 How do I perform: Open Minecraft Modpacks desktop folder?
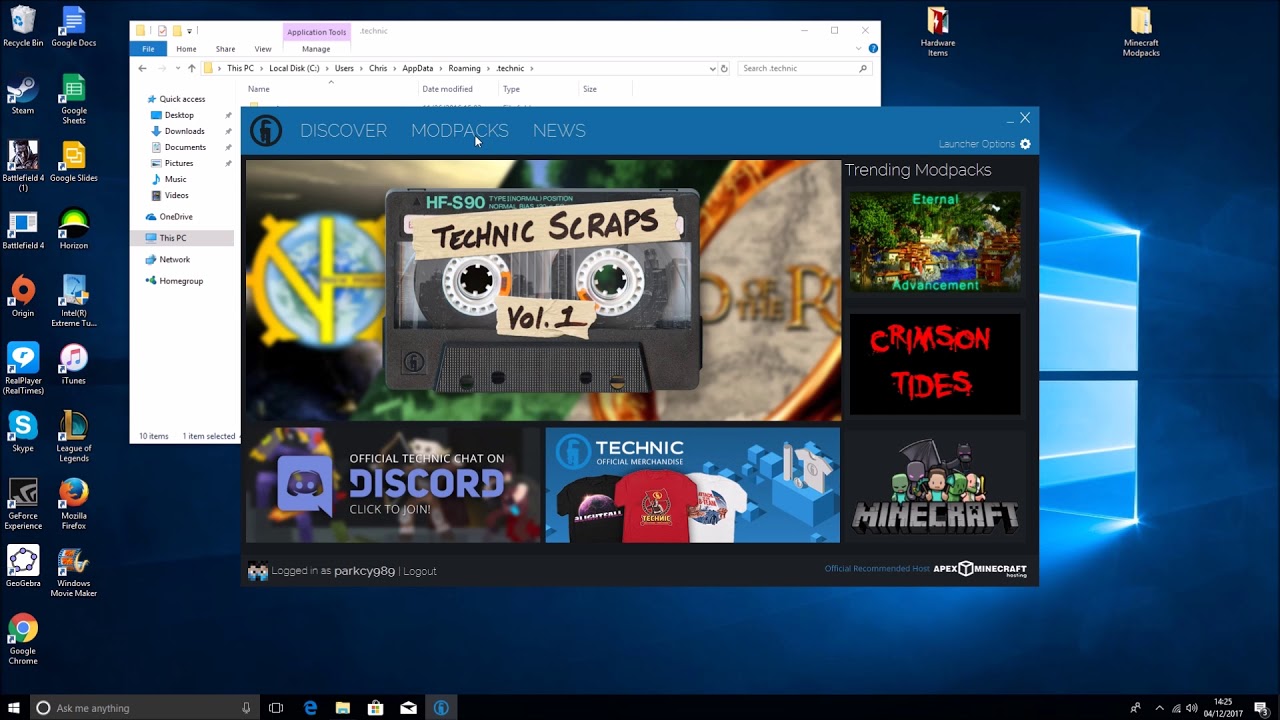click(x=1141, y=32)
